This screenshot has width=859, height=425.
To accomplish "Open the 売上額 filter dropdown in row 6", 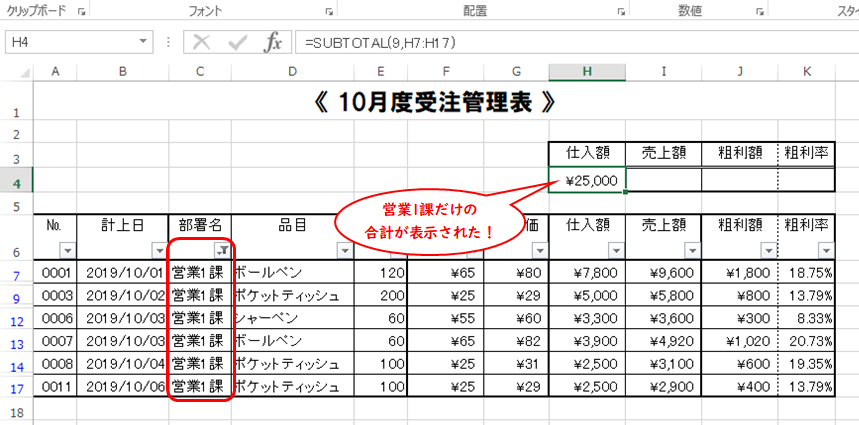I will click(690, 250).
